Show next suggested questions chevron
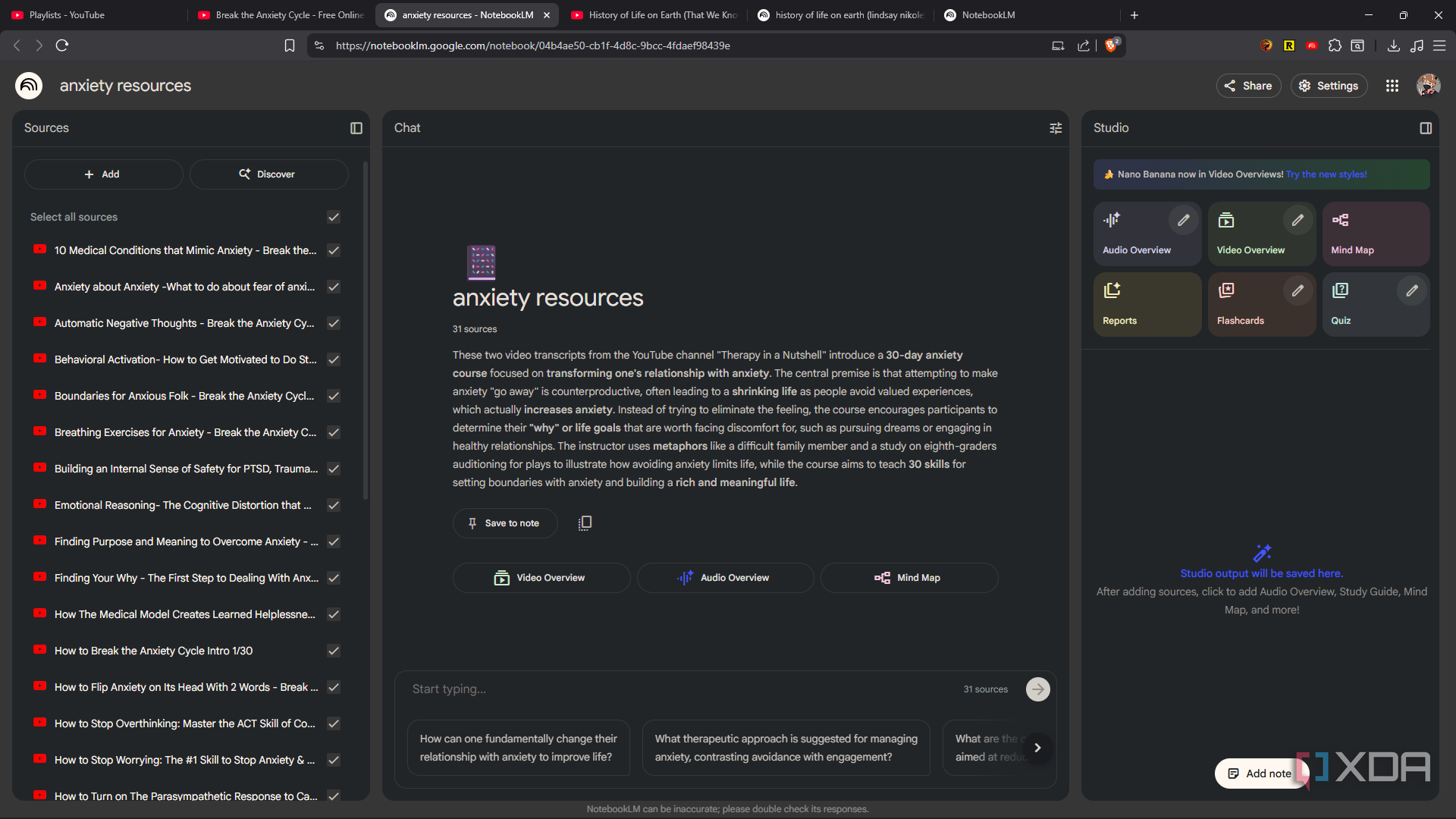The width and height of the screenshot is (1456, 819). click(x=1037, y=748)
